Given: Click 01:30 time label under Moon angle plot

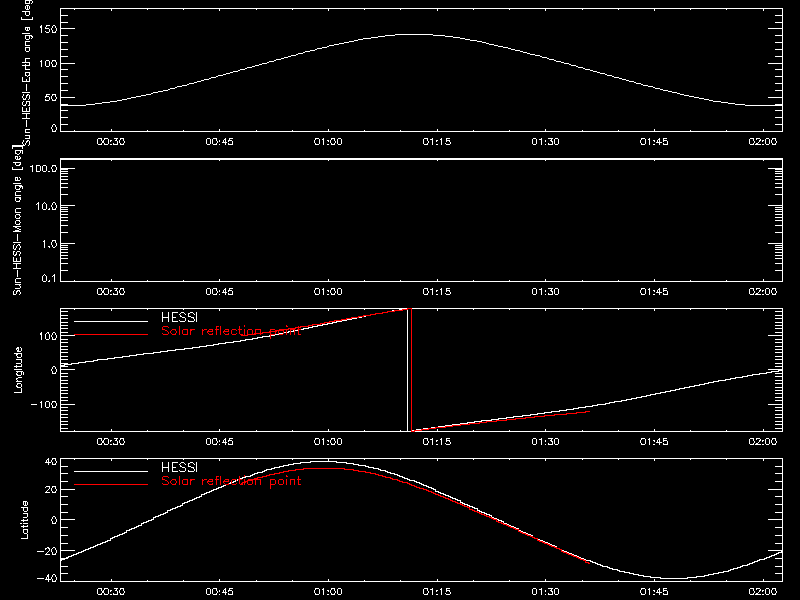Looking at the screenshot, I should 545,291.
